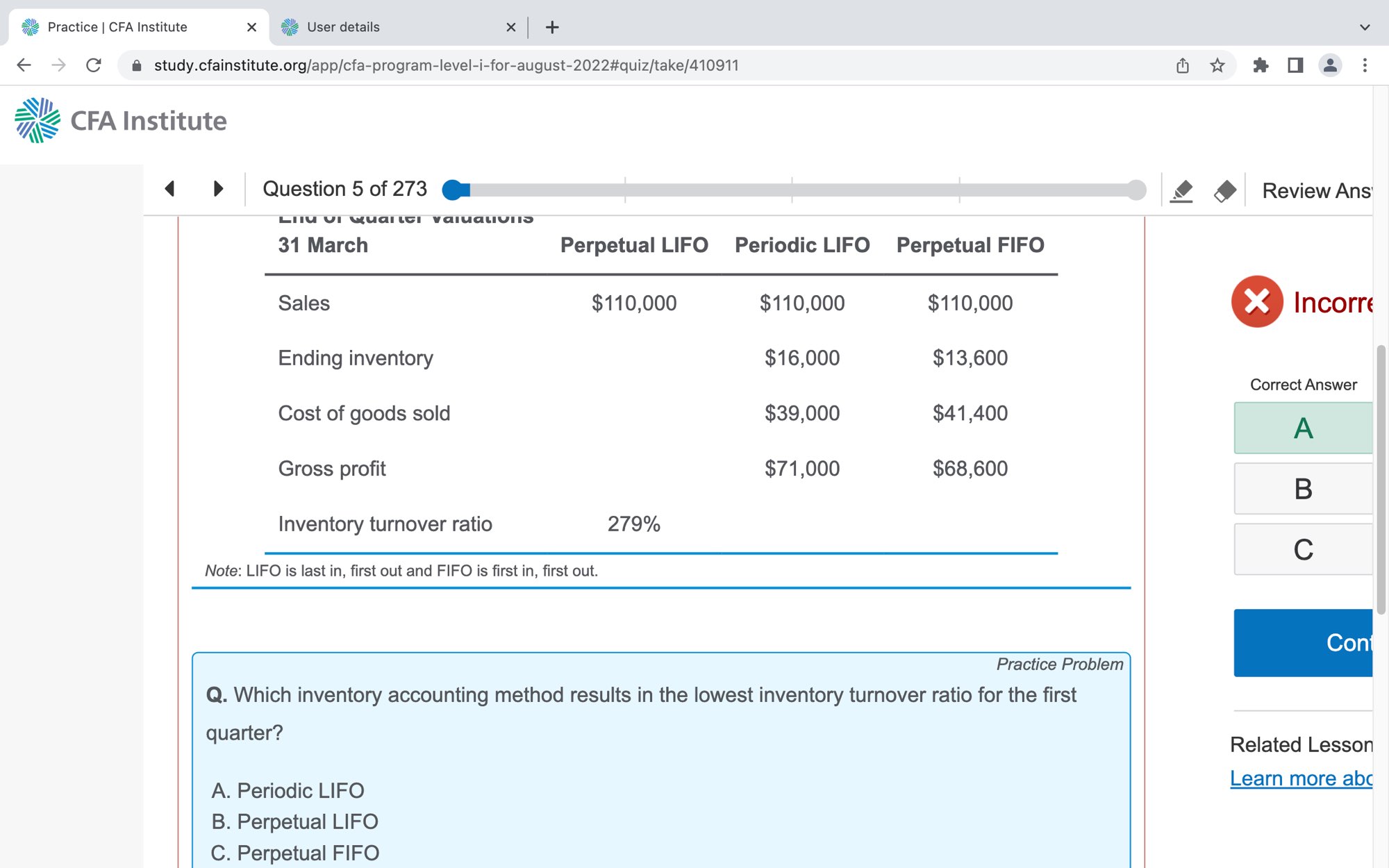Open the profile avatar menu
The height and width of the screenshot is (868, 1389).
point(1330,65)
